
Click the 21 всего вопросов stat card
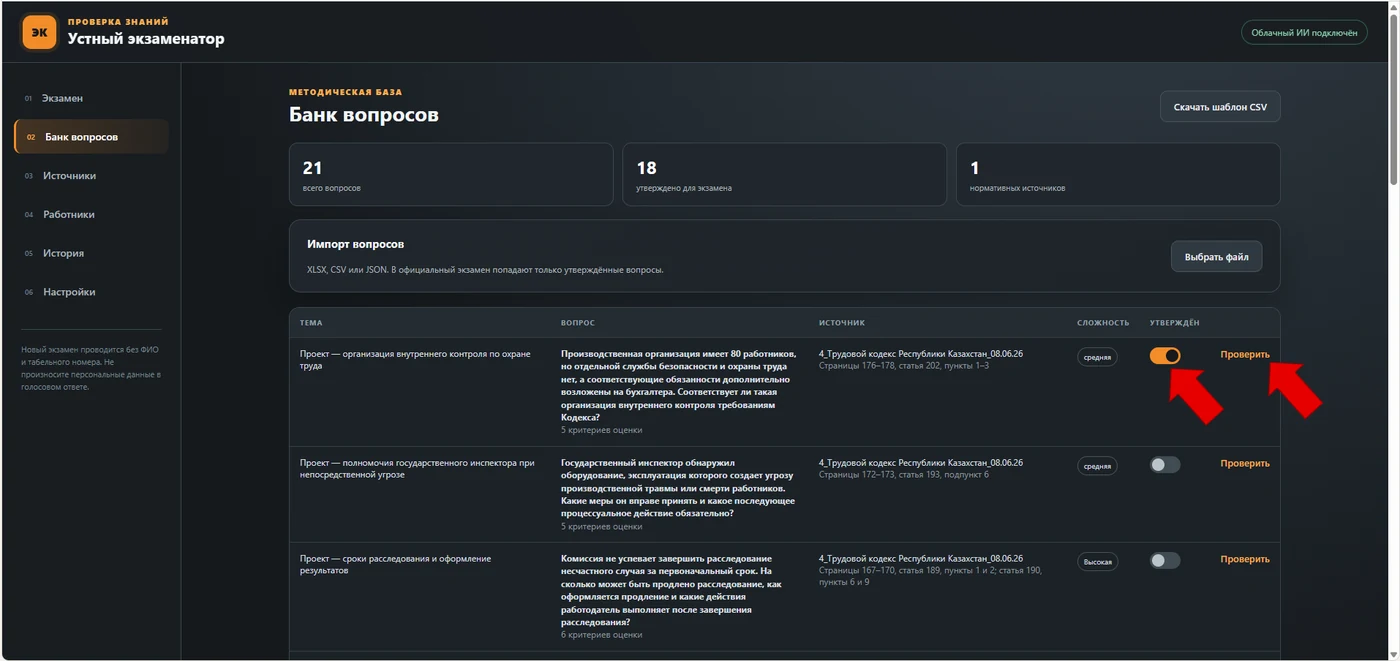451,174
